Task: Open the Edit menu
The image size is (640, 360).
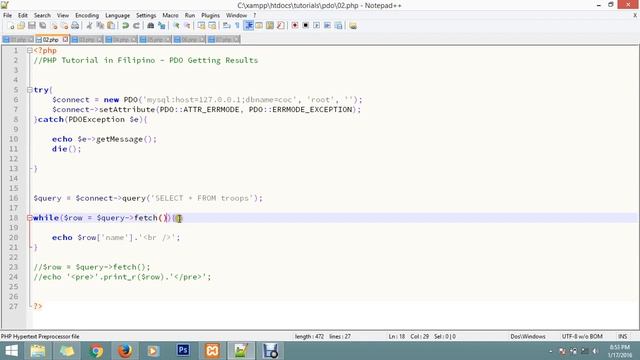Action: (x=23, y=16)
